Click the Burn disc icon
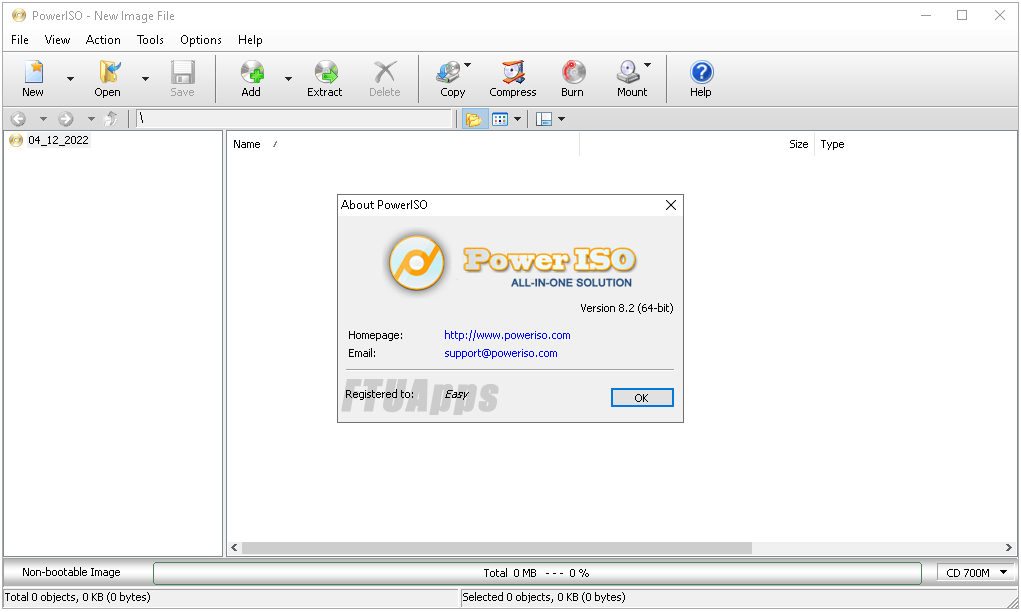Image resolution: width=1021 pixels, height=612 pixels. point(573,72)
